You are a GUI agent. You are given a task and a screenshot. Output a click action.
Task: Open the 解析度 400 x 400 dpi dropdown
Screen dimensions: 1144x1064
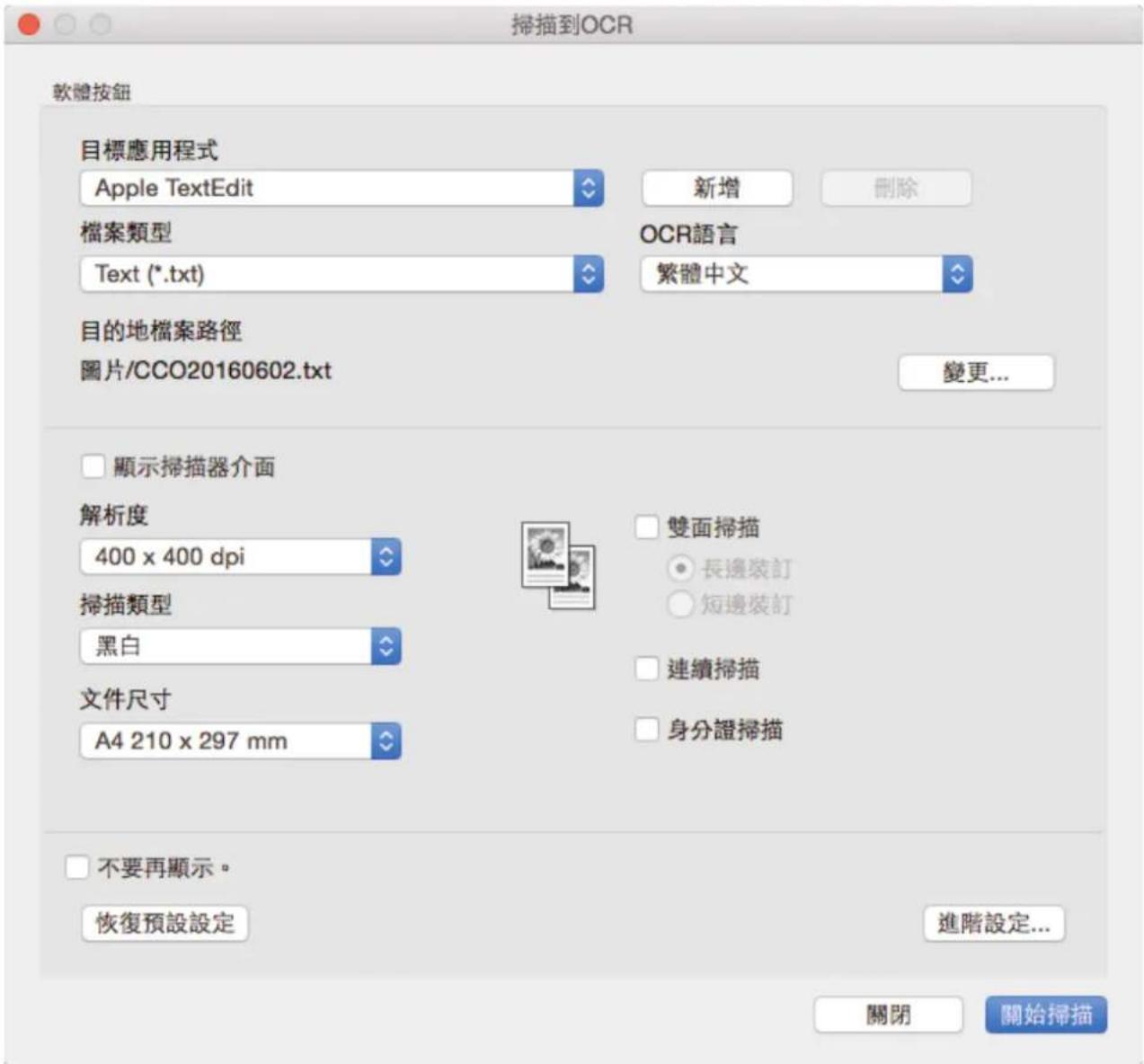[240, 557]
